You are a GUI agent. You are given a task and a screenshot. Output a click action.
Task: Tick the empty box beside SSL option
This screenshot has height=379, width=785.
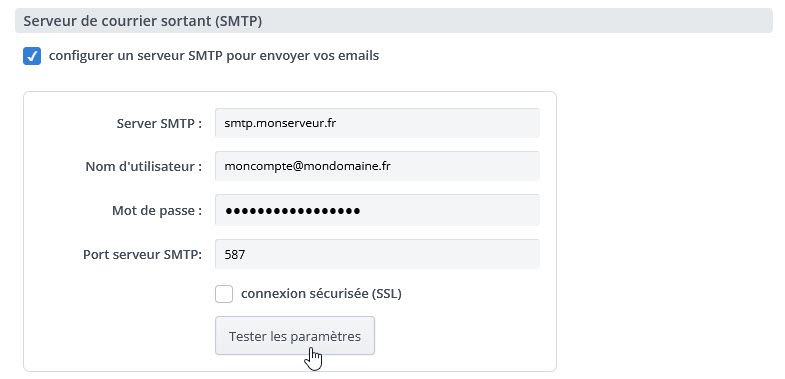click(x=224, y=294)
